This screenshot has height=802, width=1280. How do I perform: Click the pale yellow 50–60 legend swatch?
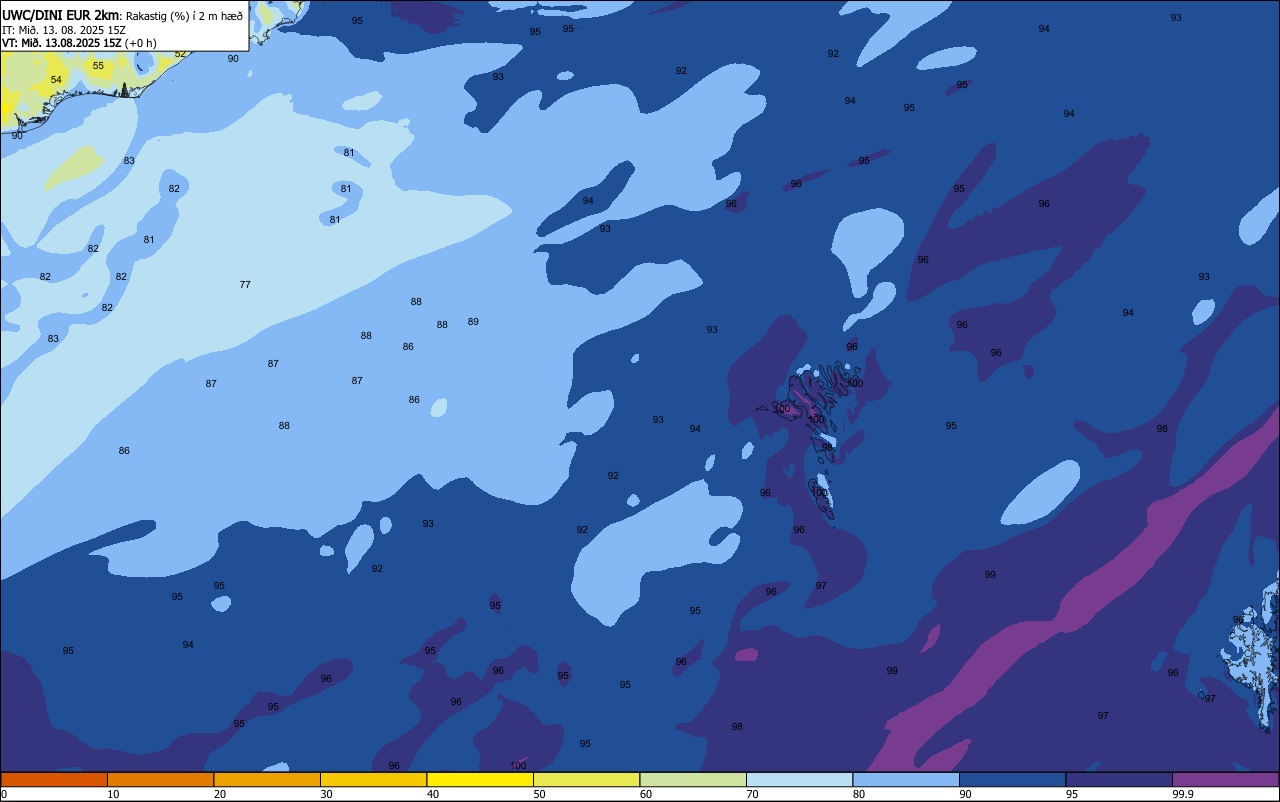pyautogui.click(x=586, y=779)
